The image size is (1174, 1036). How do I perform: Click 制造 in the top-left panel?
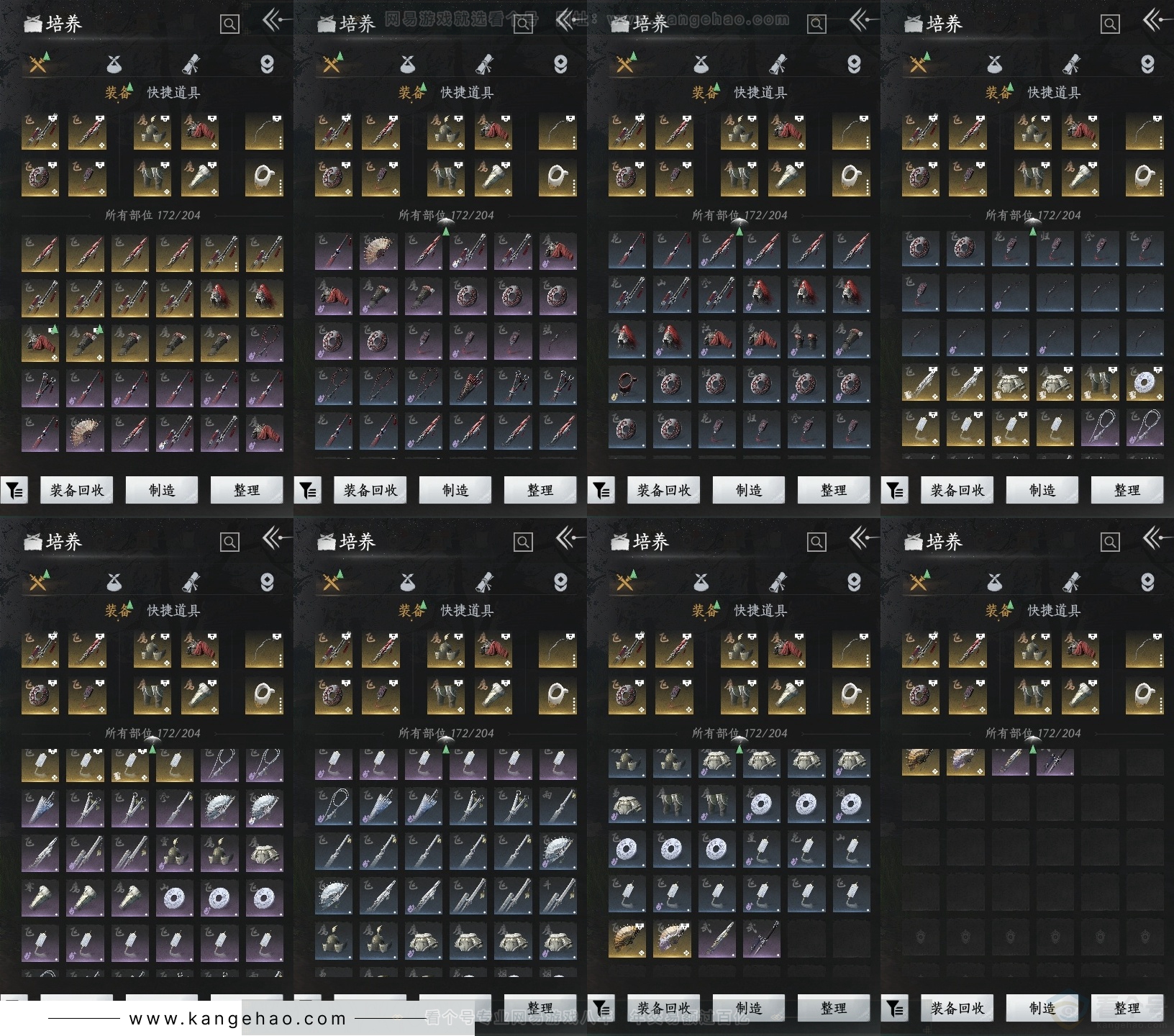162,491
